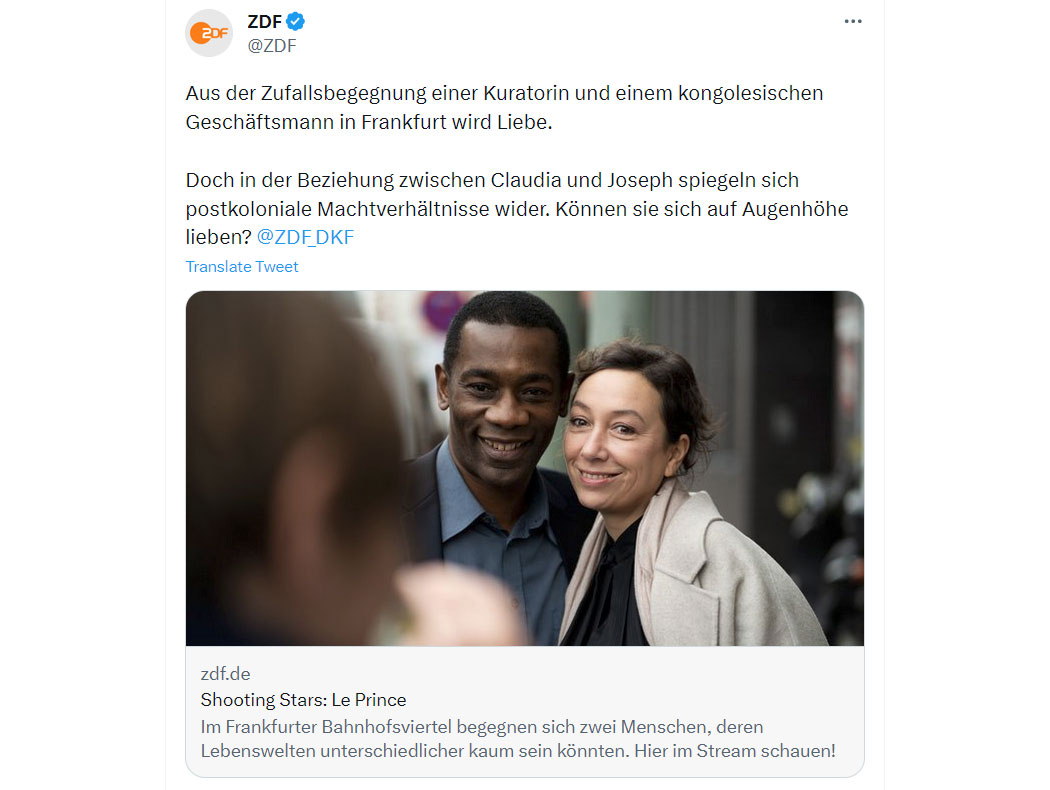This screenshot has height=790, width=1050.
Task: Open the @ZDF_DKF mention link
Action: [305, 237]
